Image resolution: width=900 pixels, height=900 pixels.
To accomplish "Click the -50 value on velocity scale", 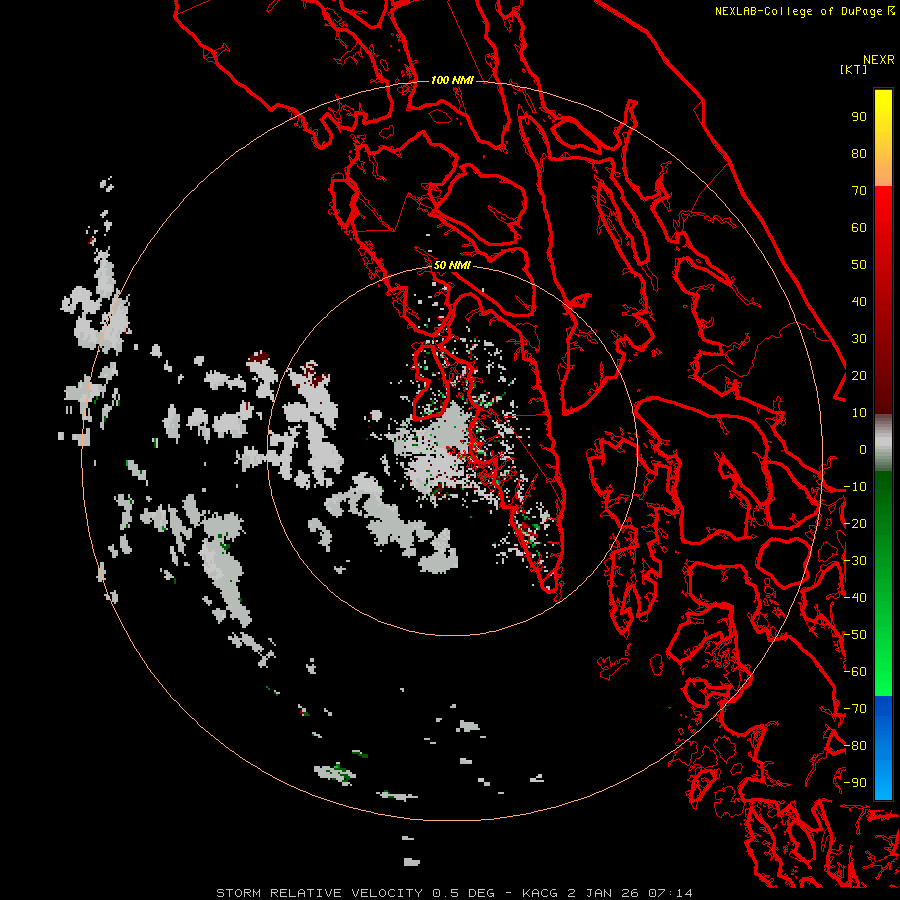I will coord(855,635).
